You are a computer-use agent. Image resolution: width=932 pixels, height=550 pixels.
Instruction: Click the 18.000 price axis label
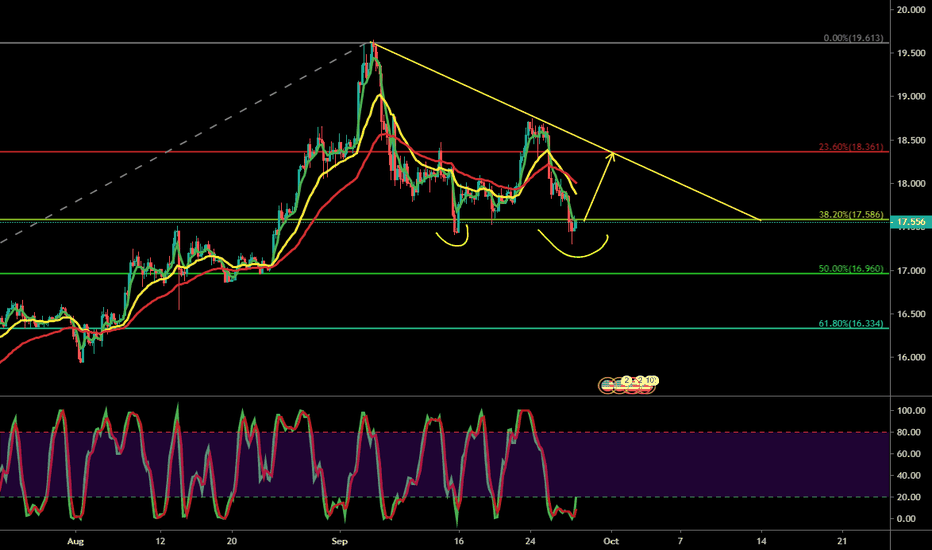[911, 184]
